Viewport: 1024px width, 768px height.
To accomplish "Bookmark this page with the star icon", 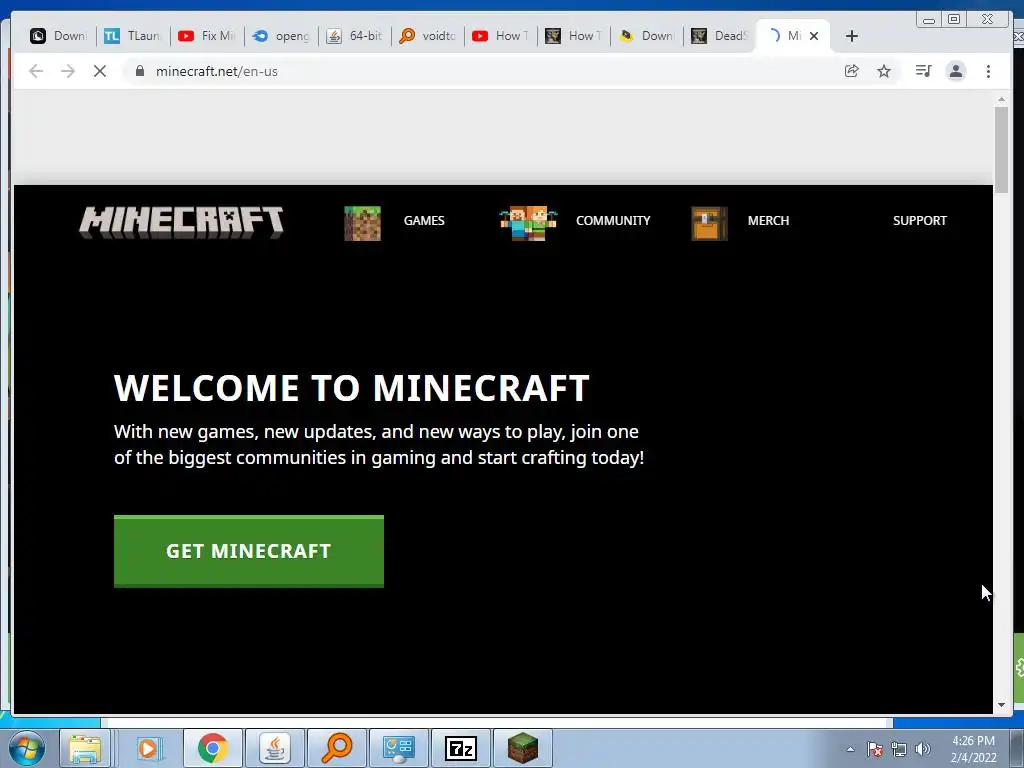I will click(x=884, y=71).
